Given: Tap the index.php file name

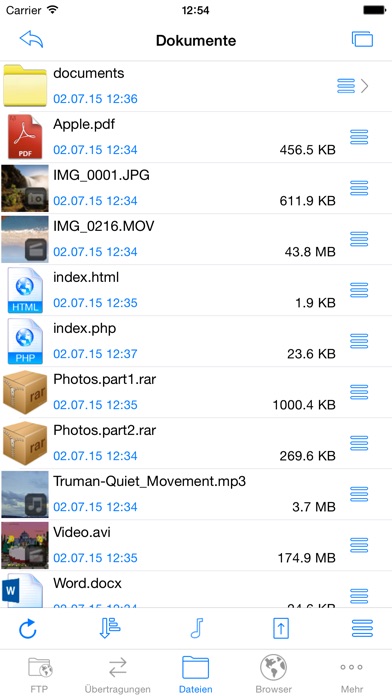Looking at the screenshot, I should pos(84,329).
